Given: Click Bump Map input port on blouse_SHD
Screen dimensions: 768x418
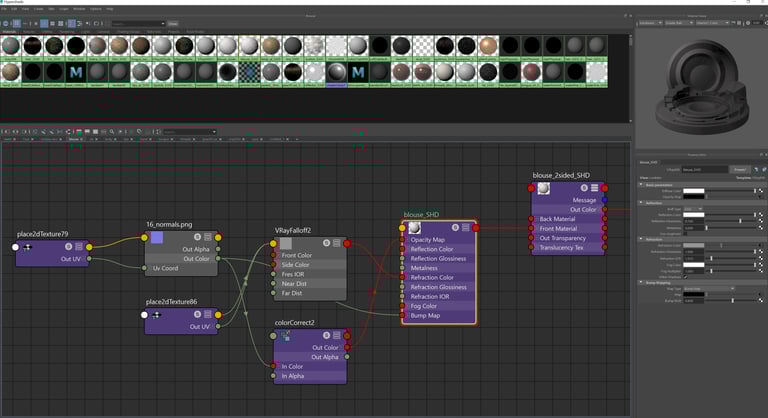Looking at the screenshot, I should (x=402, y=316).
